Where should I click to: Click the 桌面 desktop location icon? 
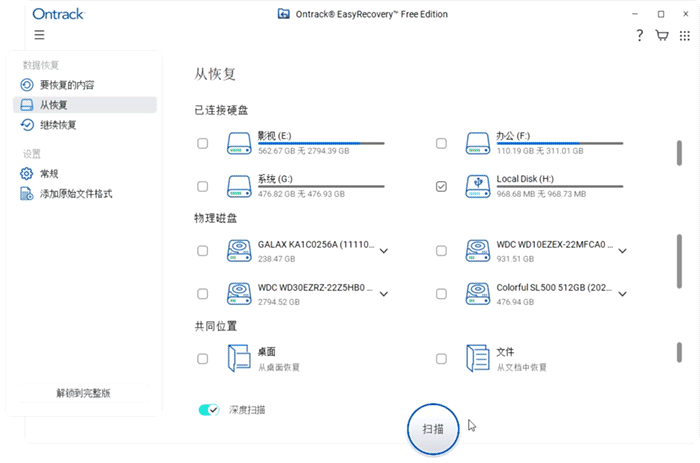click(239, 359)
